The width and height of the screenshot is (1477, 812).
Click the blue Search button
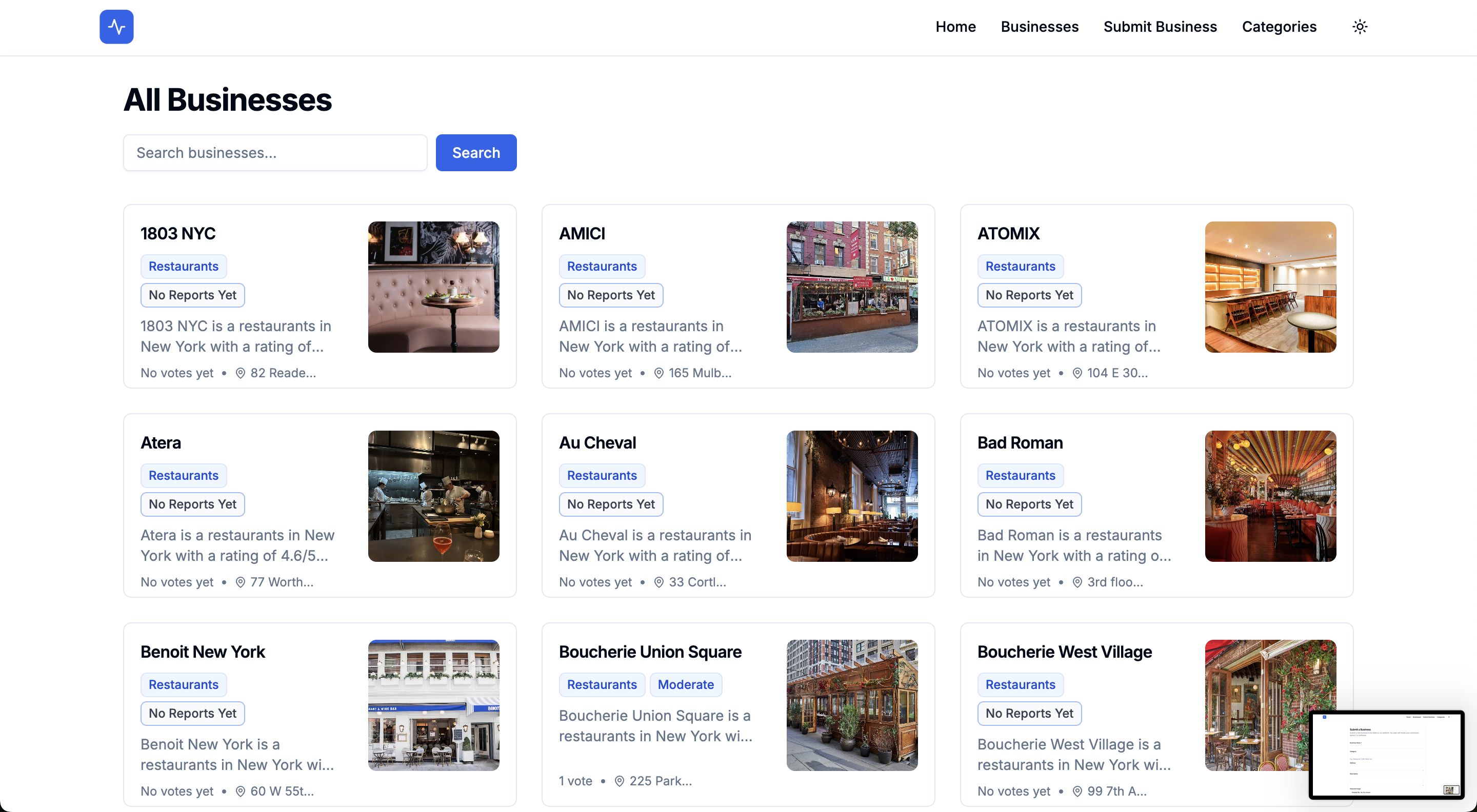476,153
